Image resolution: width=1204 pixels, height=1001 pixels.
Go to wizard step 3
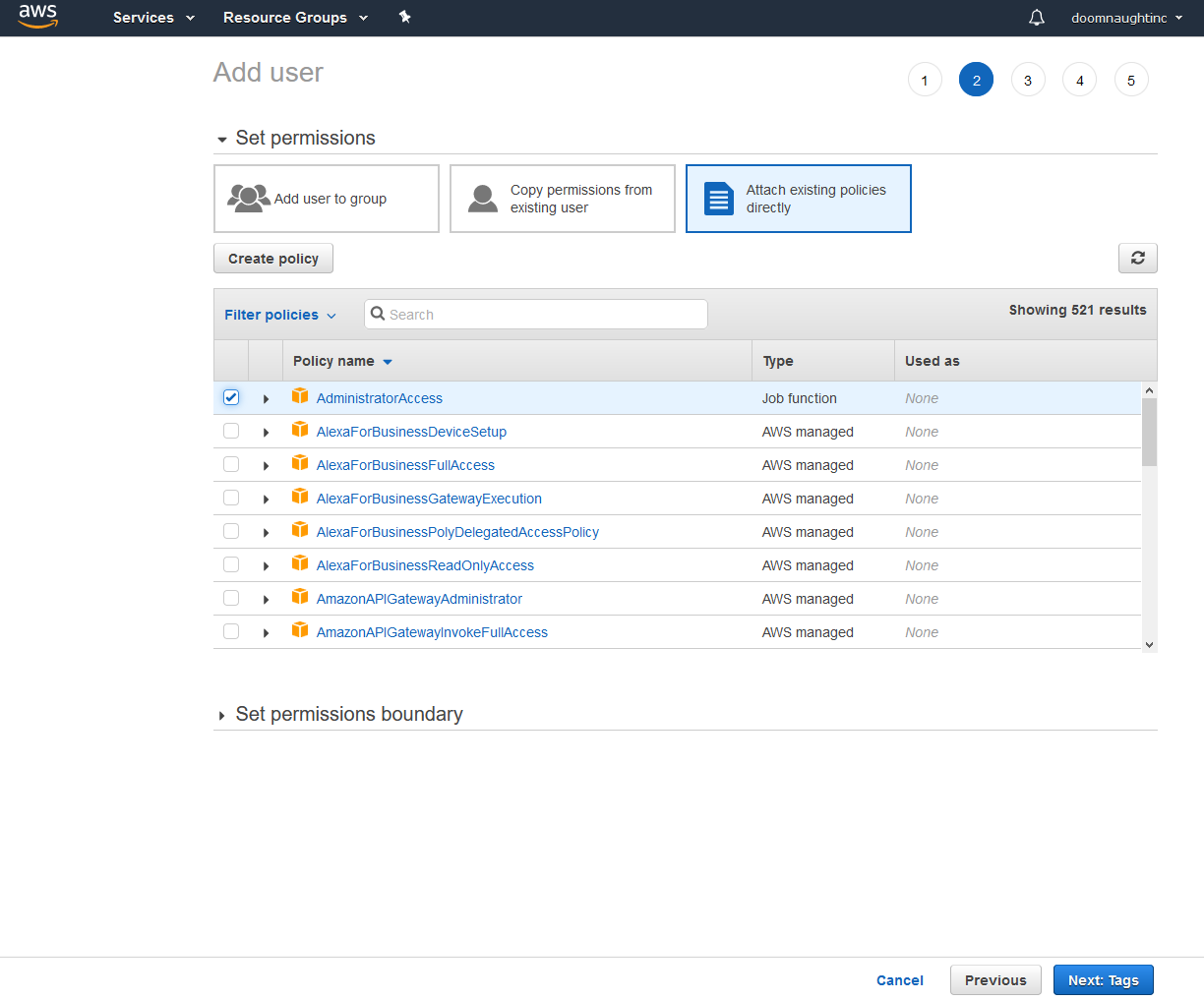pos(1028,80)
